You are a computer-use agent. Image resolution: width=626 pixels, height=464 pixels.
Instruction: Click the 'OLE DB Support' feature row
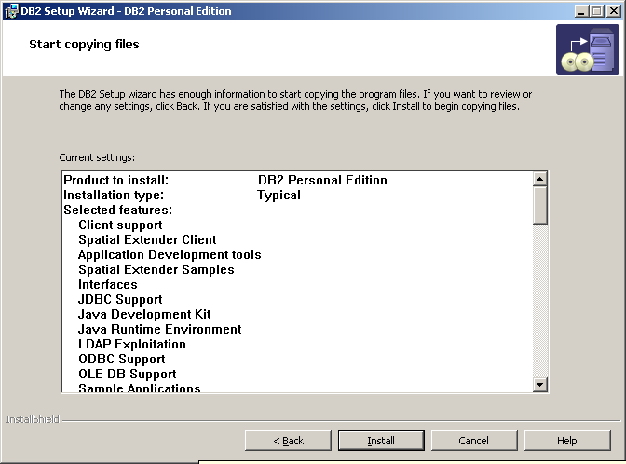click(x=127, y=374)
